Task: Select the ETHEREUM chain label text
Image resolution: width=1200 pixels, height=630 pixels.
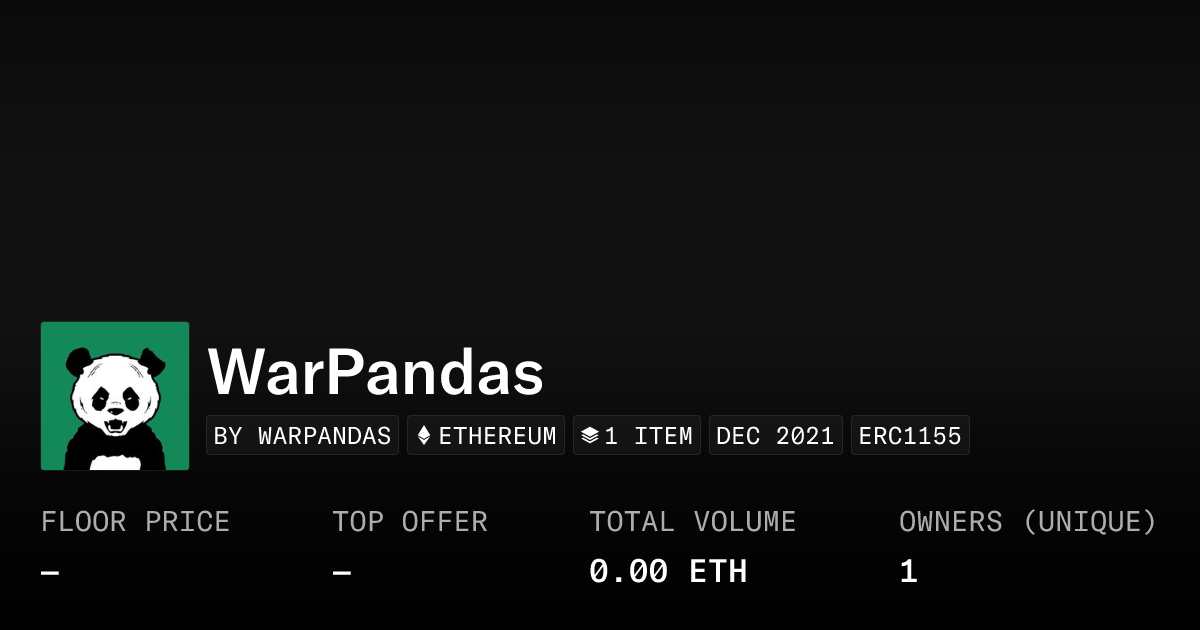Action: tap(497, 436)
